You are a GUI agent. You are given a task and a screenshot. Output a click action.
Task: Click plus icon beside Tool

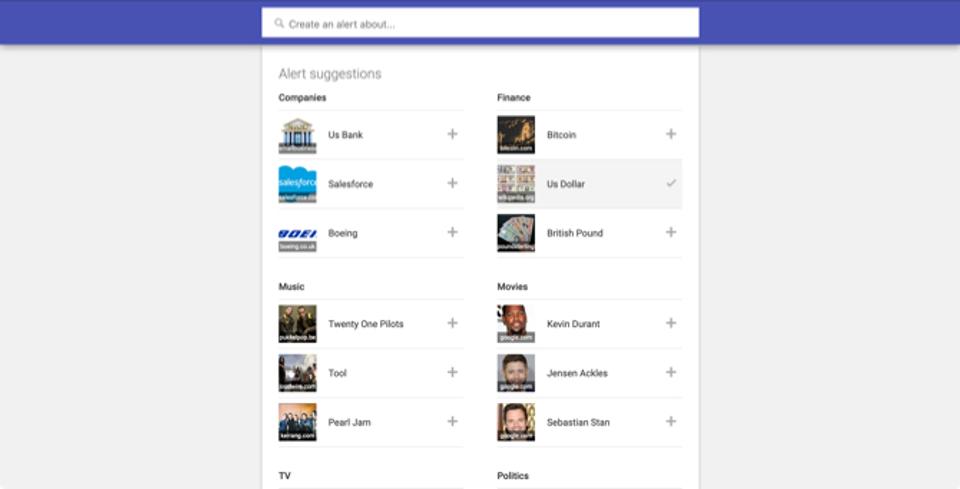point(452,372)
